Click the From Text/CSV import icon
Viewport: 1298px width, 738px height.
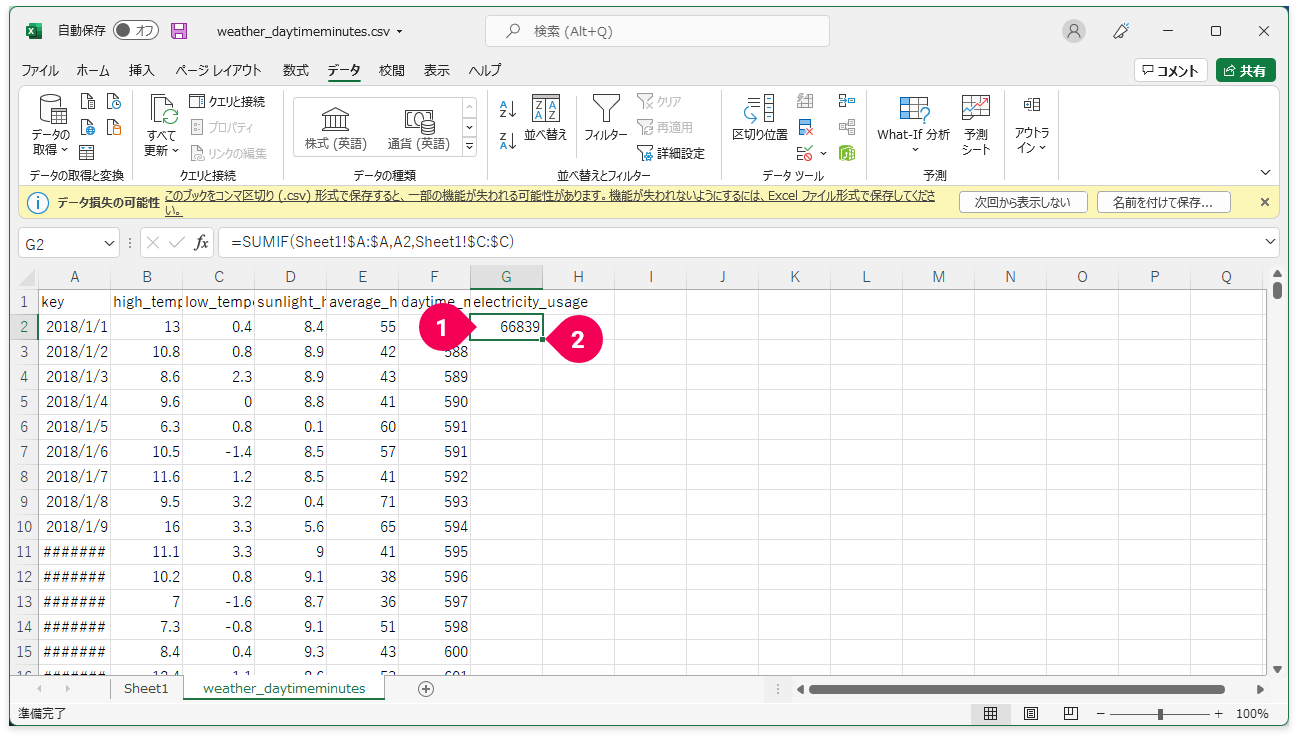point(87,101)
